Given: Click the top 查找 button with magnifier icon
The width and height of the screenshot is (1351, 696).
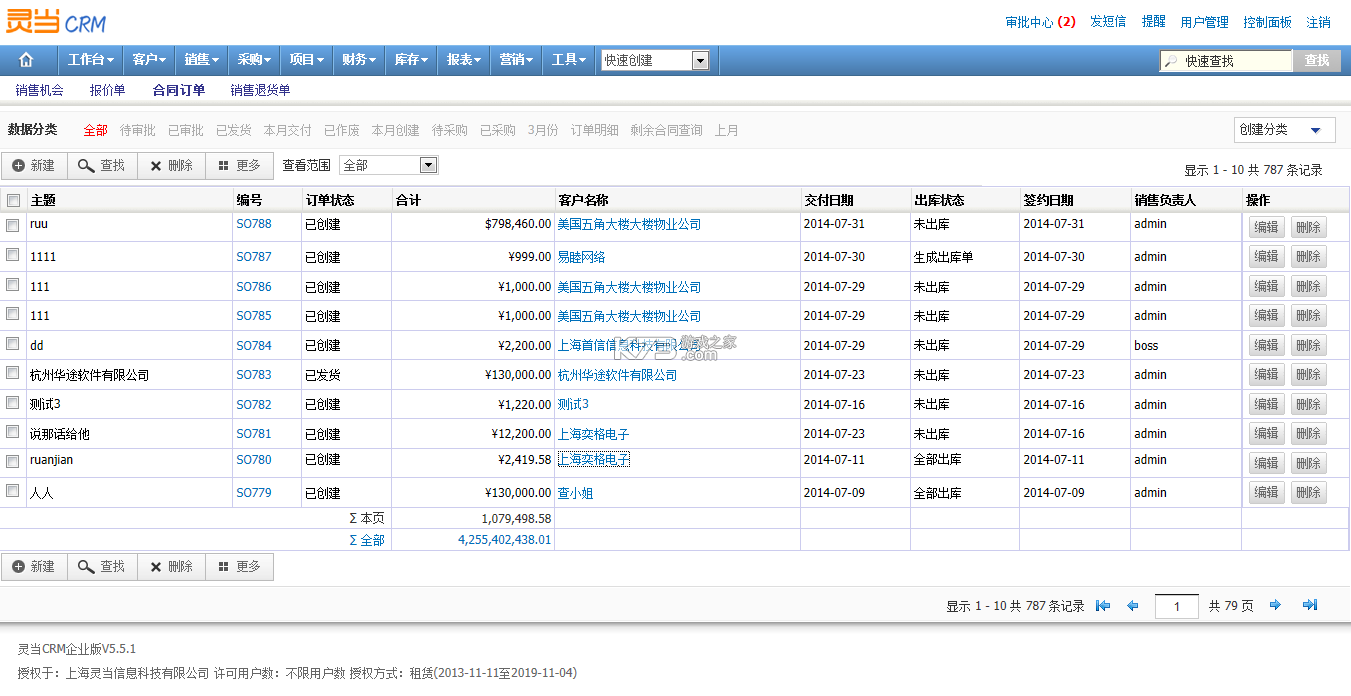Looking at the screenshot, I should pos(102,166).
